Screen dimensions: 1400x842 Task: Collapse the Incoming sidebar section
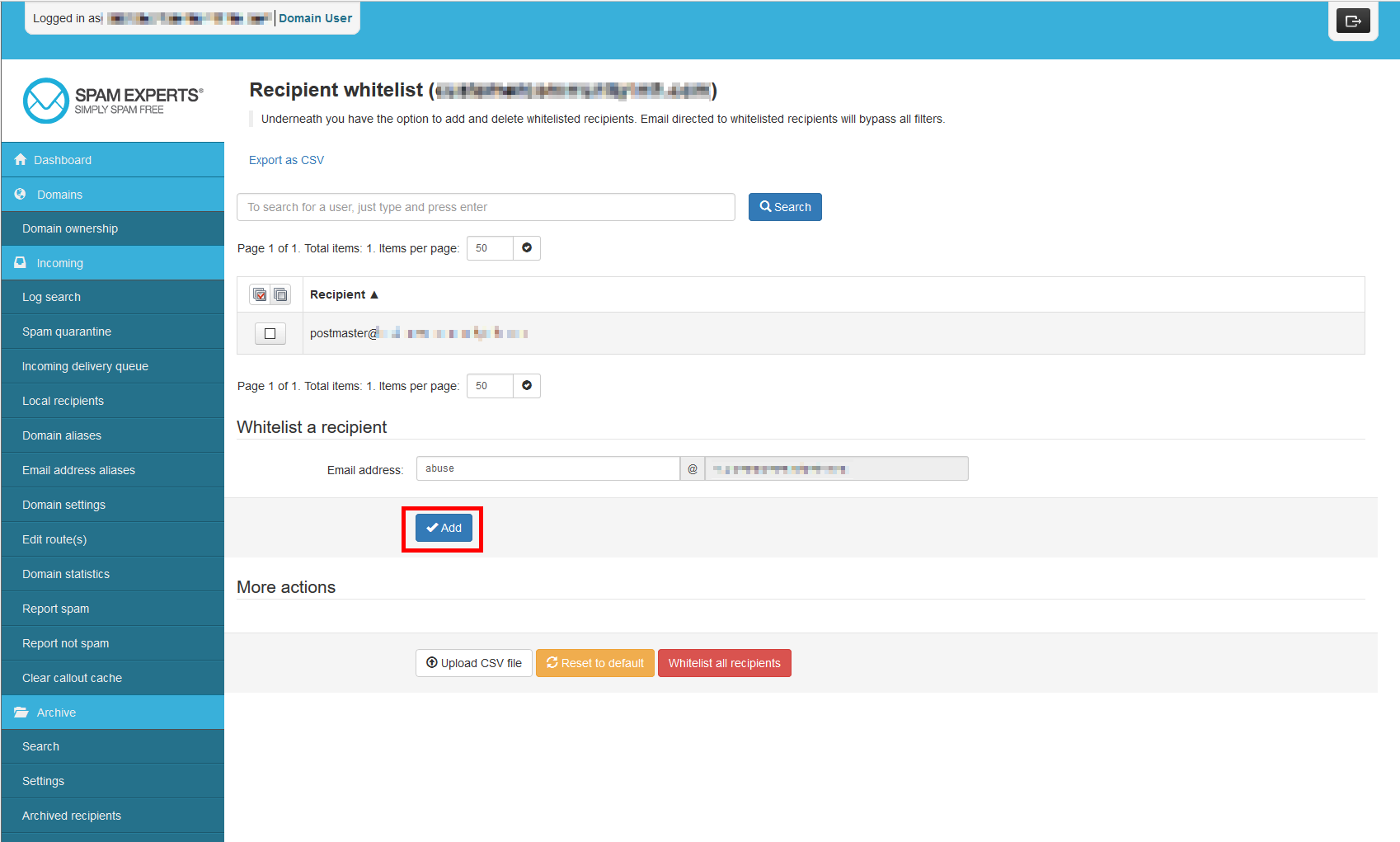[59, 263]
